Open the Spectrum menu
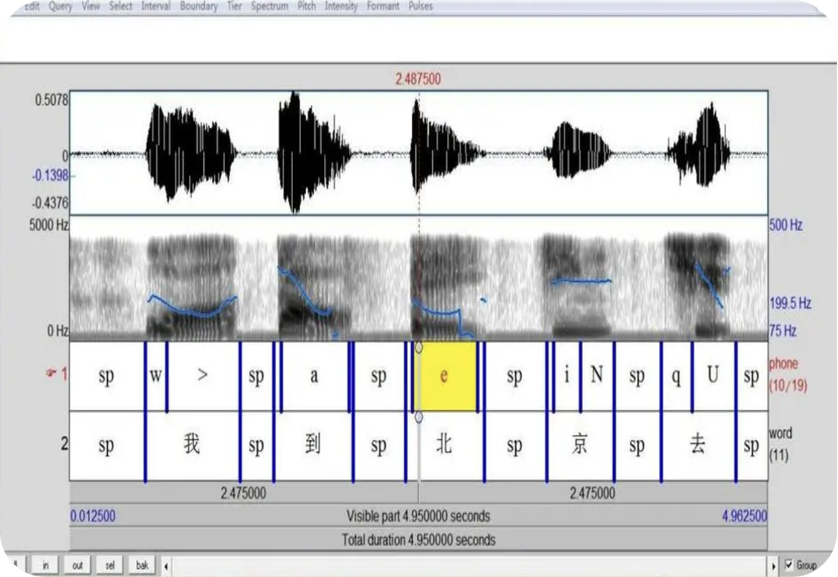The height and width of the screenshot is (577, 838). click(x=269, y=6)
